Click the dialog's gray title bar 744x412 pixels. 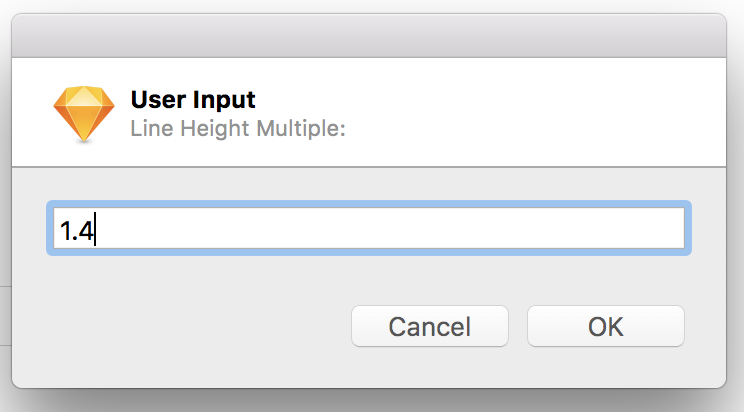(369, 36)
